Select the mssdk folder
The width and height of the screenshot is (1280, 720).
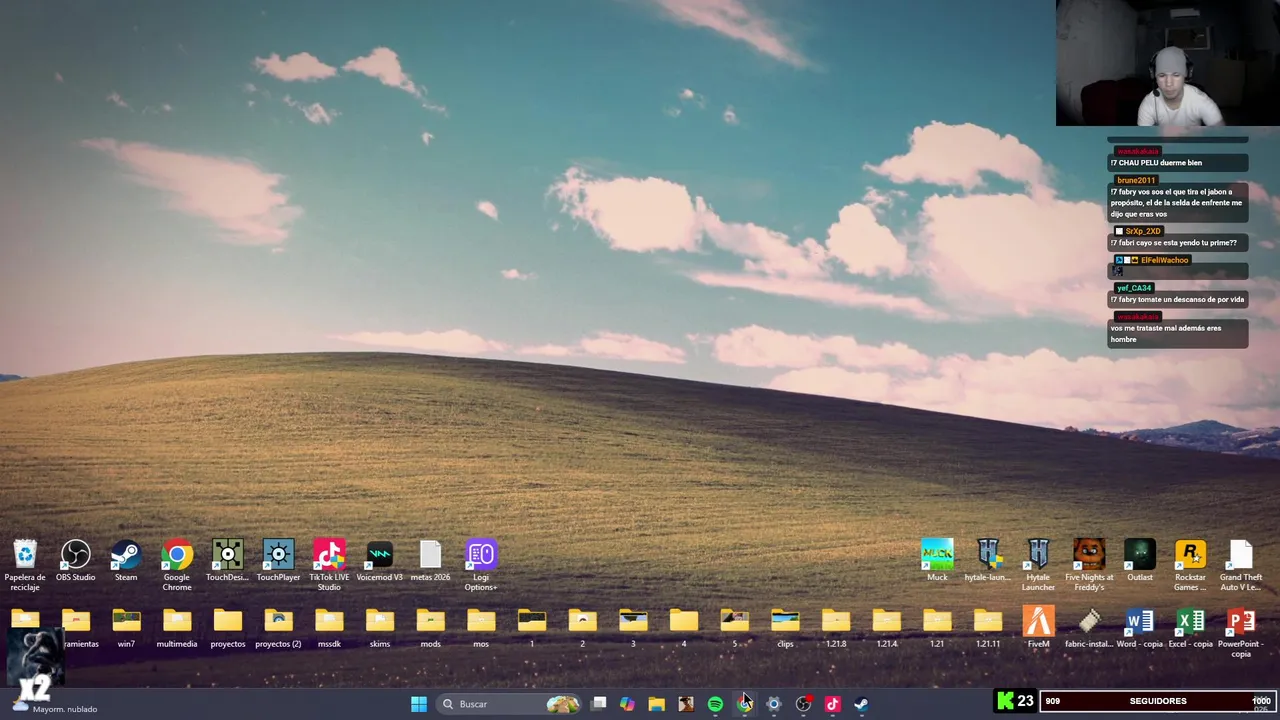tap(329, 628)
